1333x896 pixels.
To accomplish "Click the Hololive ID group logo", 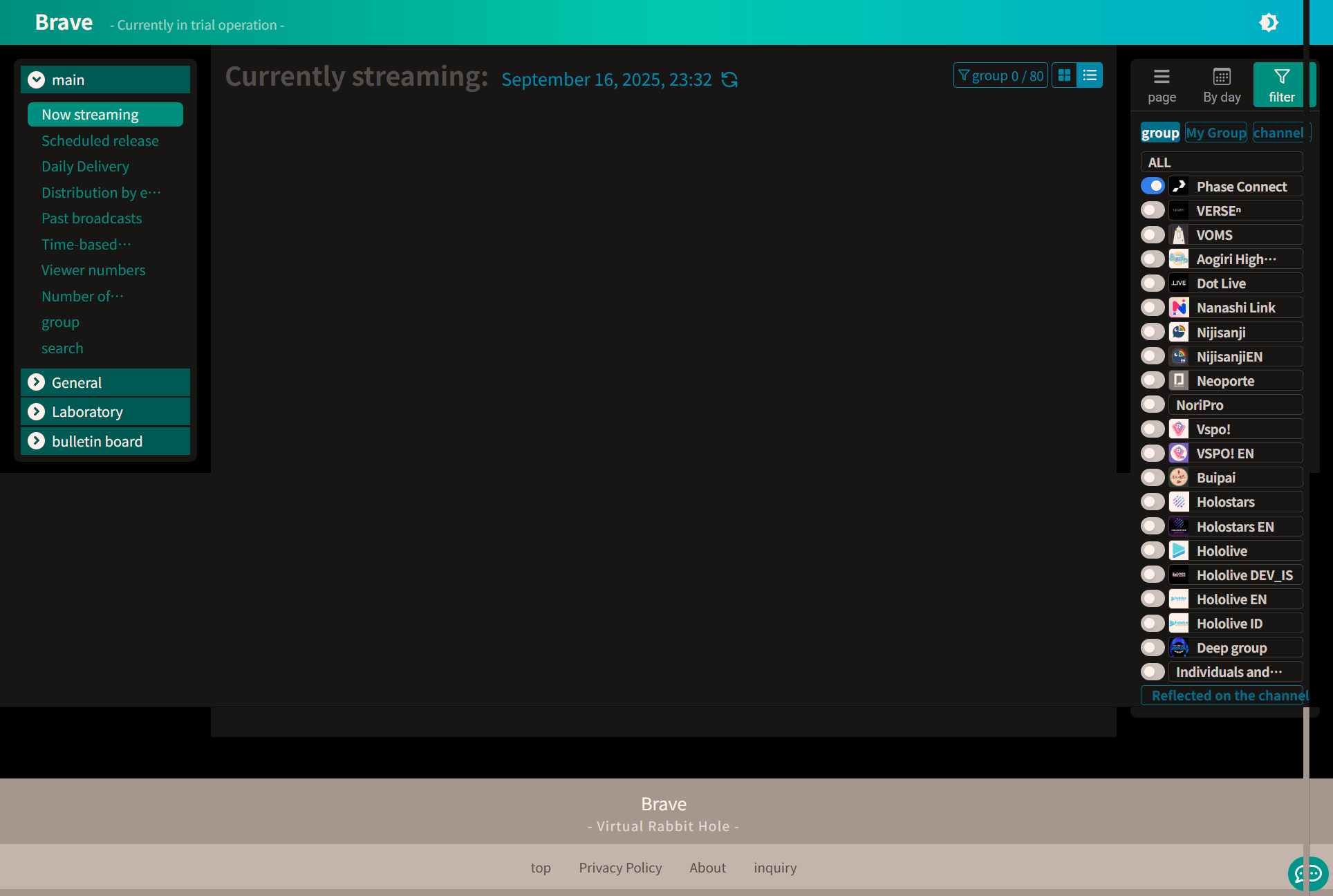I will 1179,623.
